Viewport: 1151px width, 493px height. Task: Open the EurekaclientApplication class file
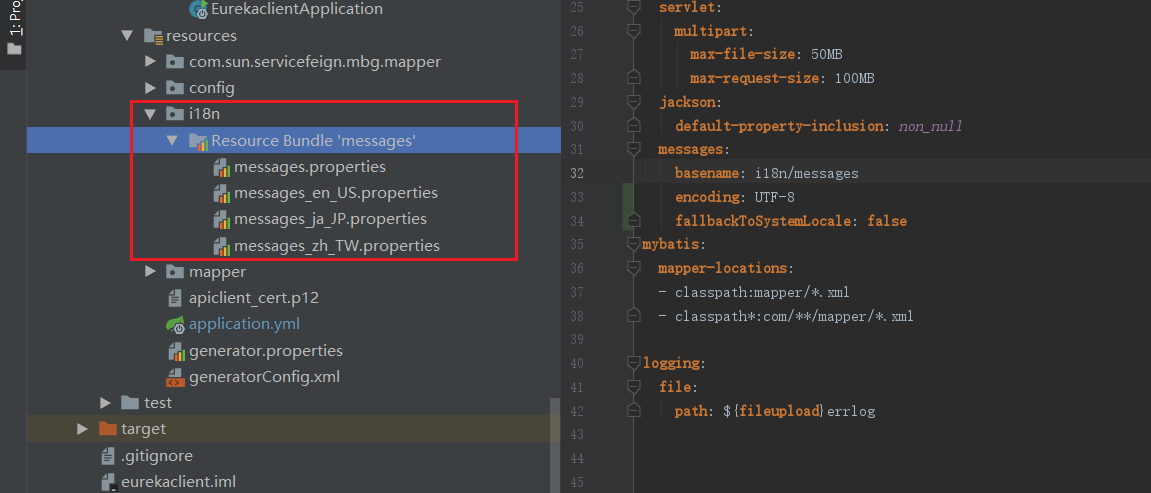(296, 9)
